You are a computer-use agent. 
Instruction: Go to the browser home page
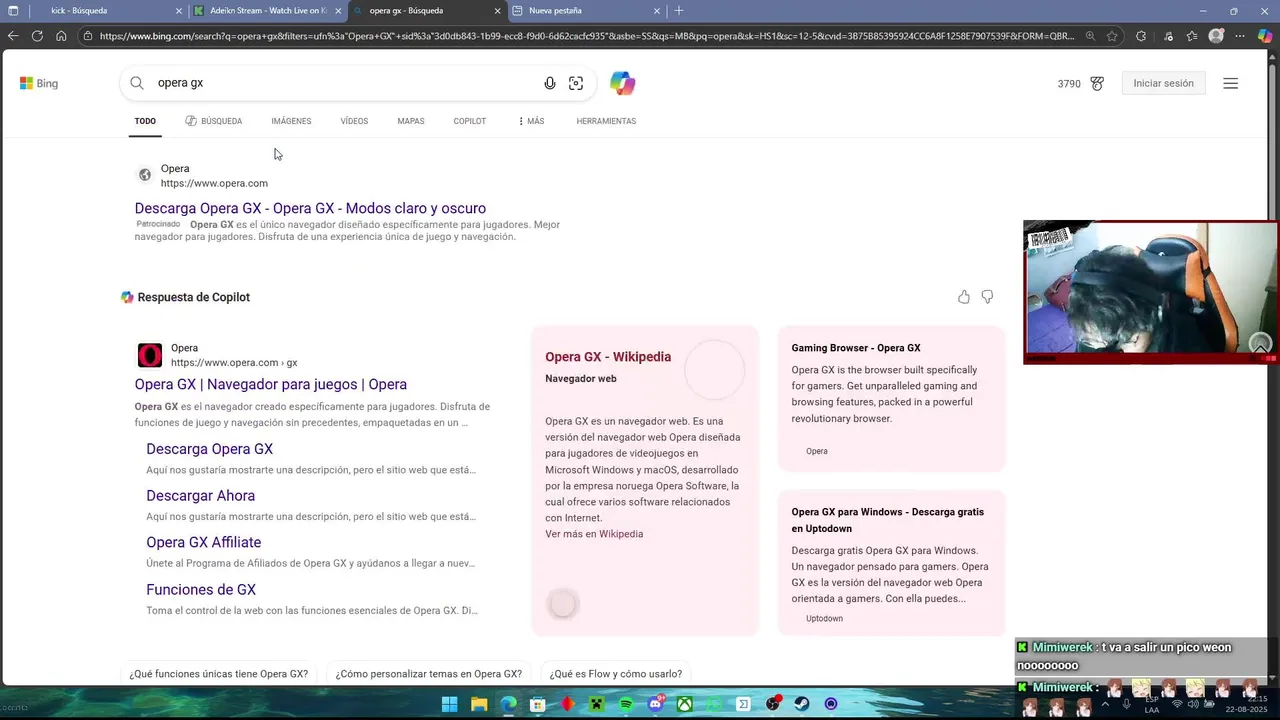61,36
